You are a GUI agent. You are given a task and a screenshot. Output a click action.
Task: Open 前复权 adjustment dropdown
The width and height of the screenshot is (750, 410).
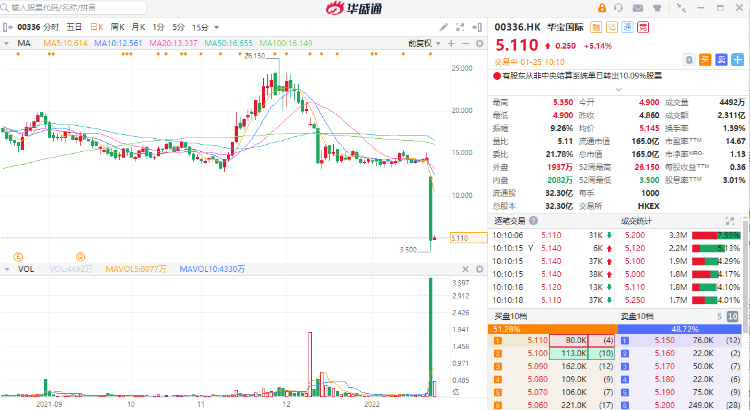pos(424,43)
